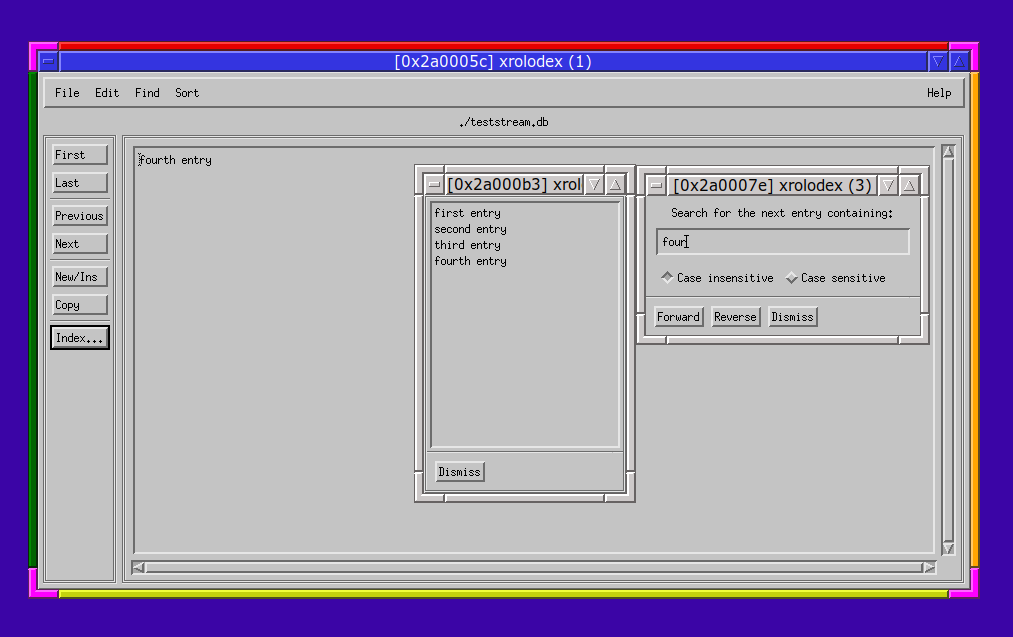The height and width of the screenshot is (637, 1013).
Task: Minimize the xrolodex (3) search dialog
Action: click(x=888, y=185)
